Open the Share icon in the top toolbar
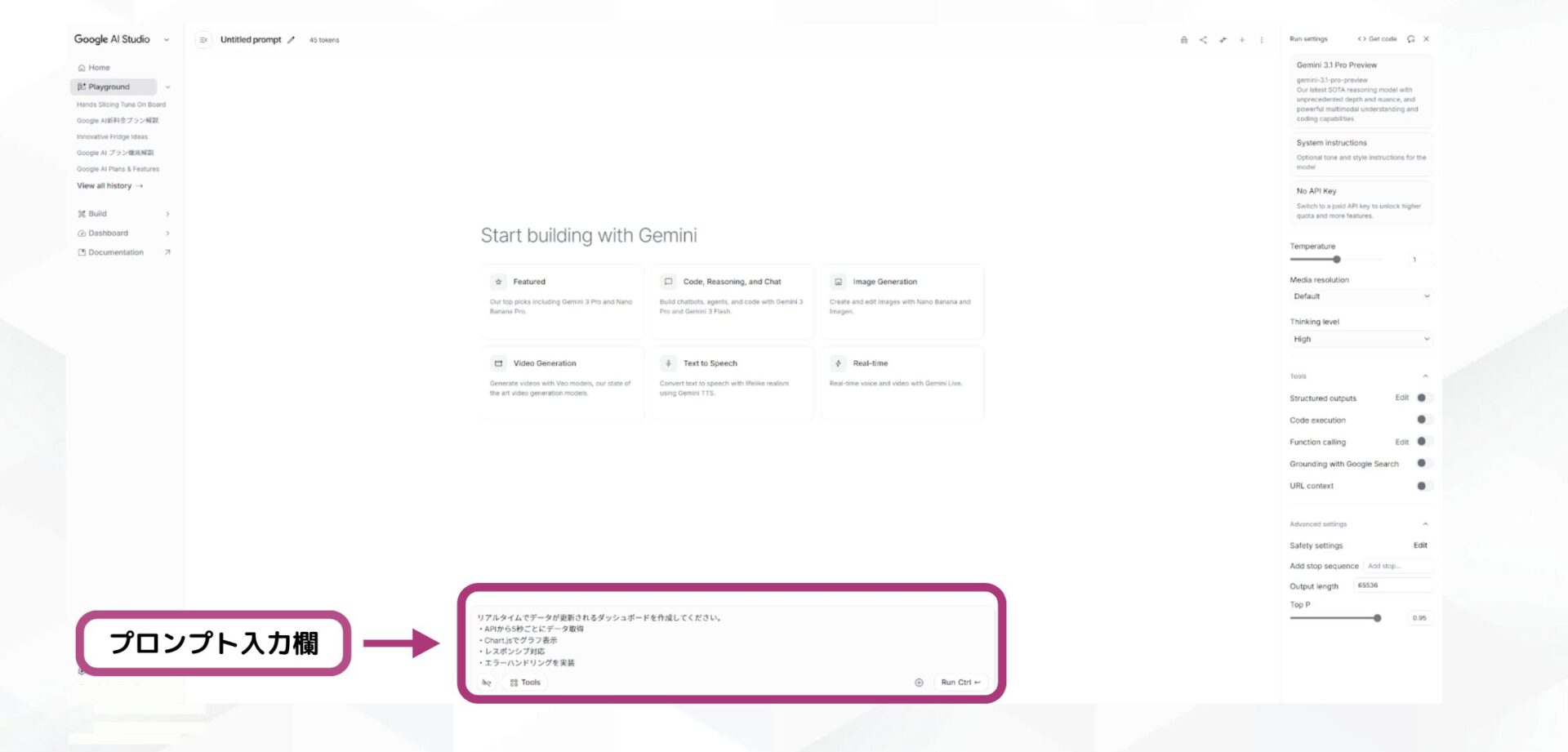The height and width of the screenshot is (752, 1568). [x=1201, y=39]
